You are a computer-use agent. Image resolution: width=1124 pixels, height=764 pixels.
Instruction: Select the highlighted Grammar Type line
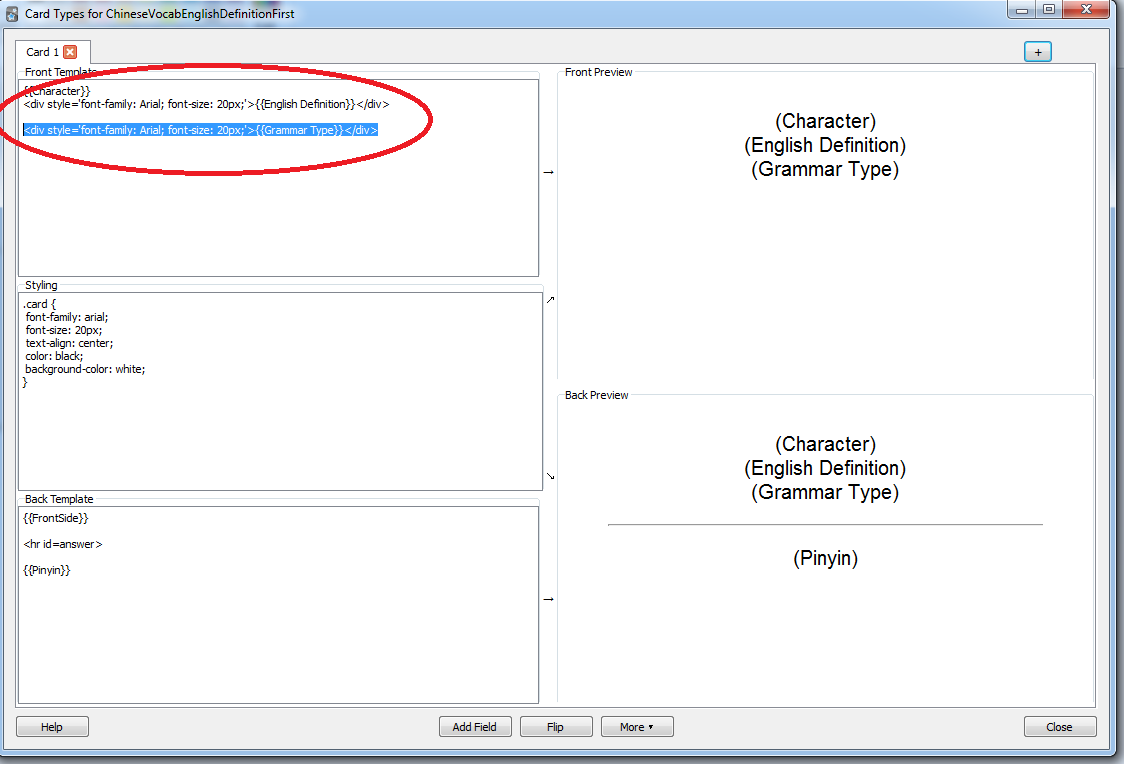tap(200, 129)
